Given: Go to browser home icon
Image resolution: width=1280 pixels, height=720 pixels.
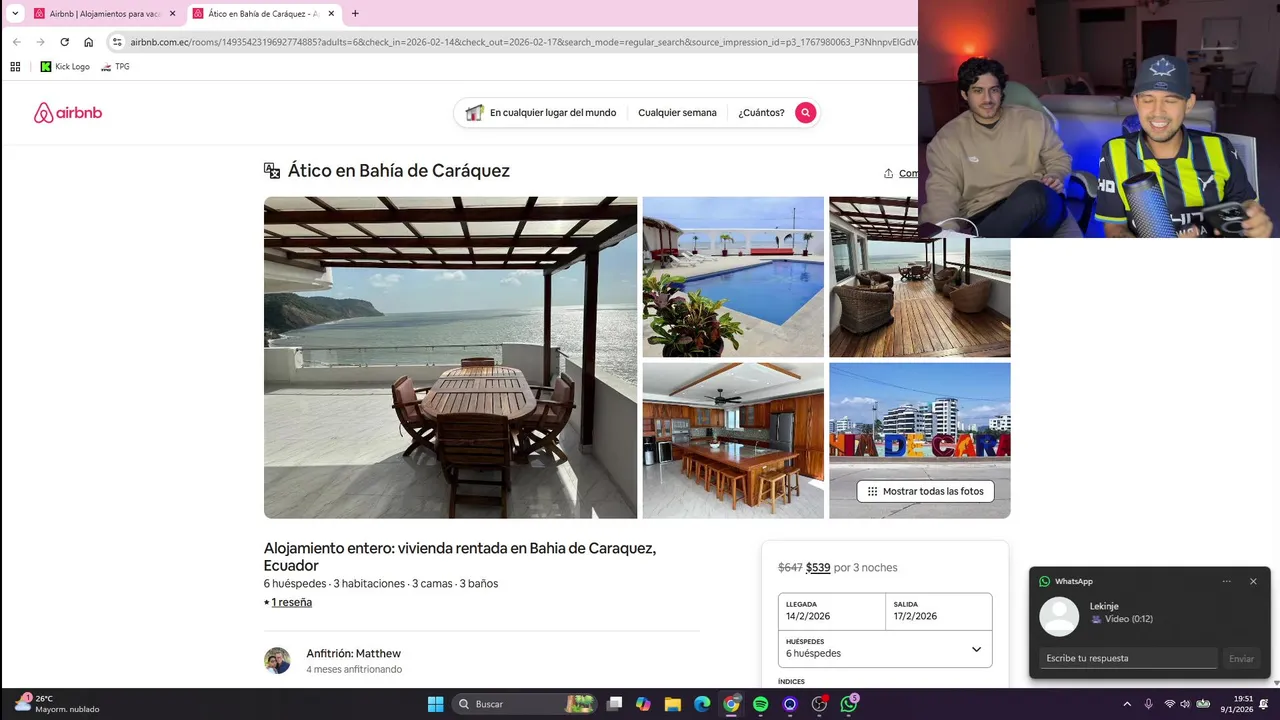Looking at the screenshot, I should (88, 42).
